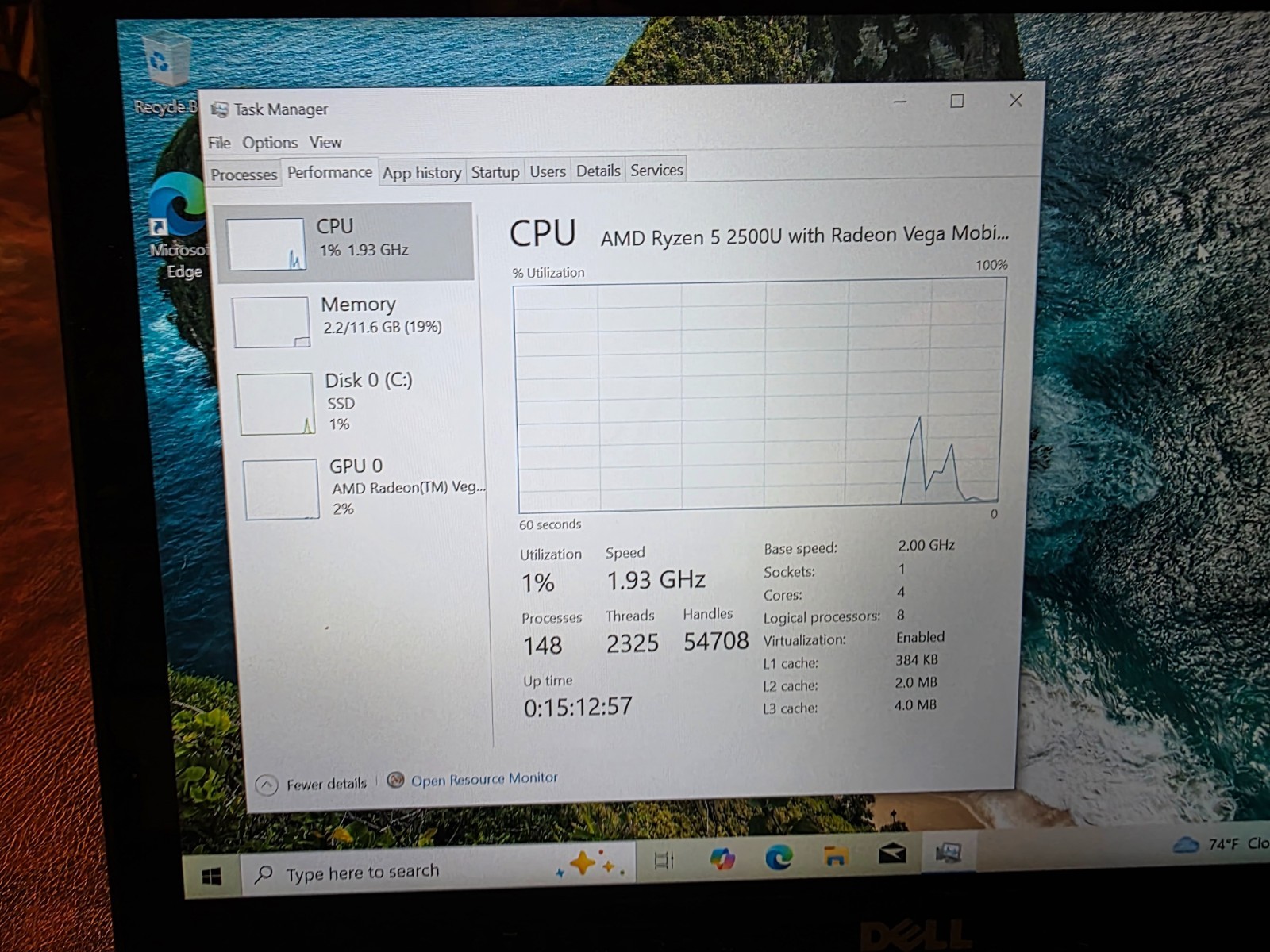Screen dimensions: 1270x952
Task: Open the Windows Start button
Action: 212,876
